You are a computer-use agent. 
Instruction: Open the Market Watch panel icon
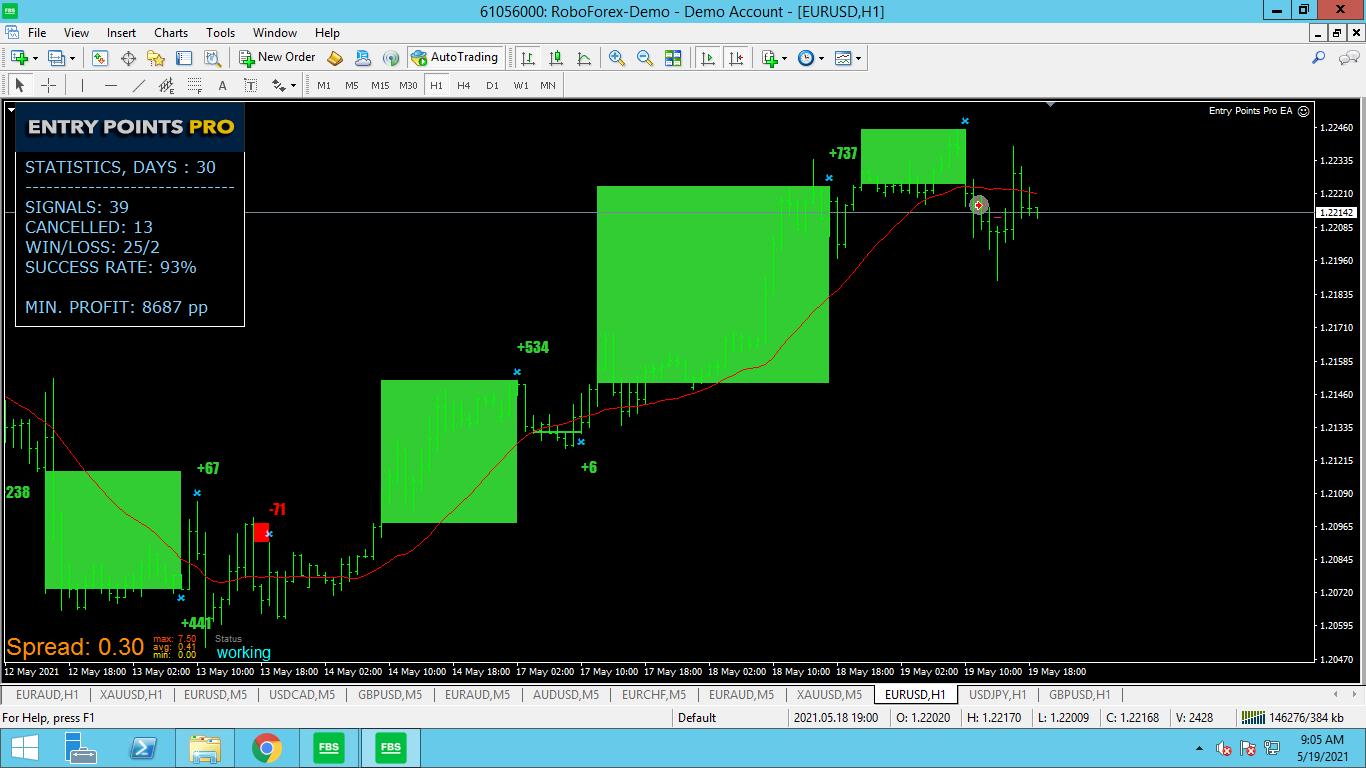(100, 58)
